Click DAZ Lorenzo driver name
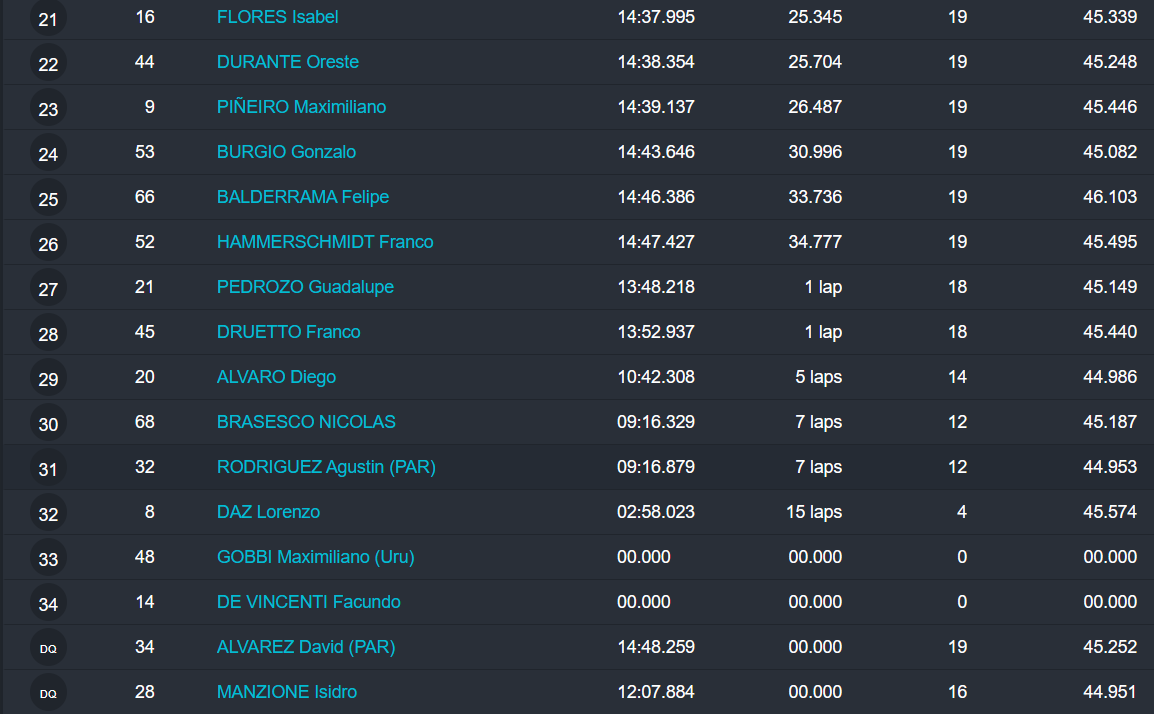1154x714 pixels. tap(268, 512)
